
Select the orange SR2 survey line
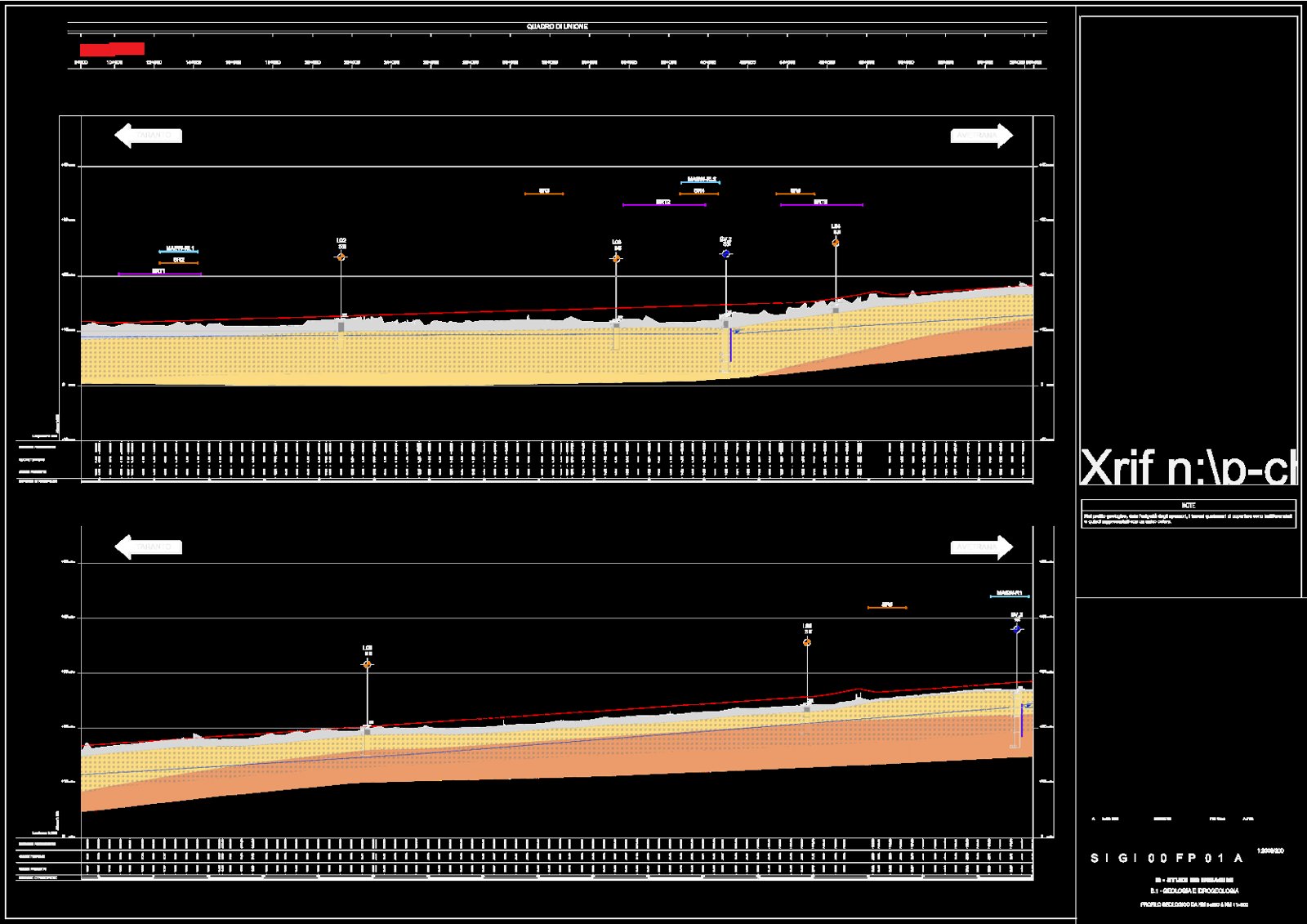(178, 262)
